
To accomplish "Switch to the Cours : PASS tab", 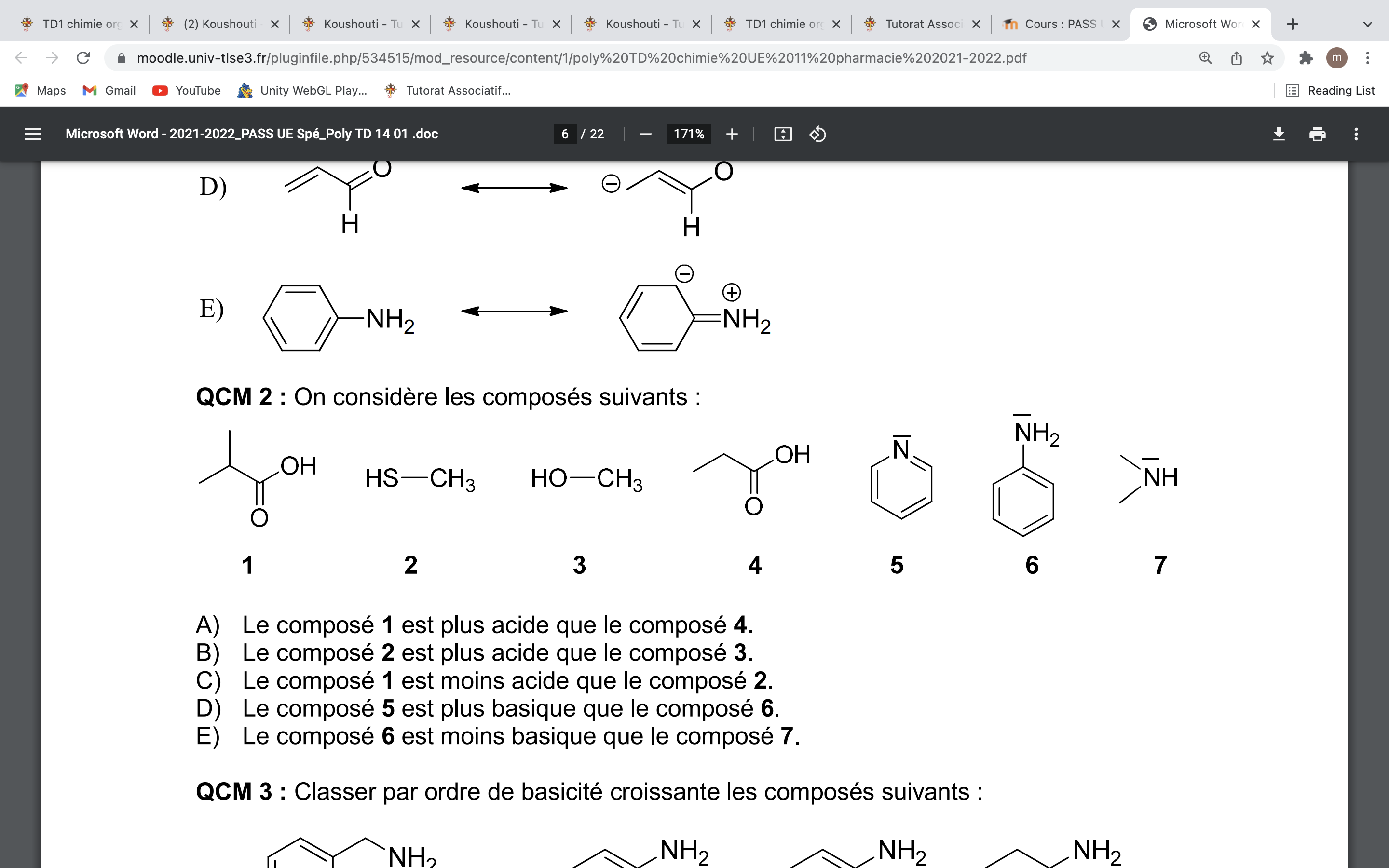I will [1060, 24].
